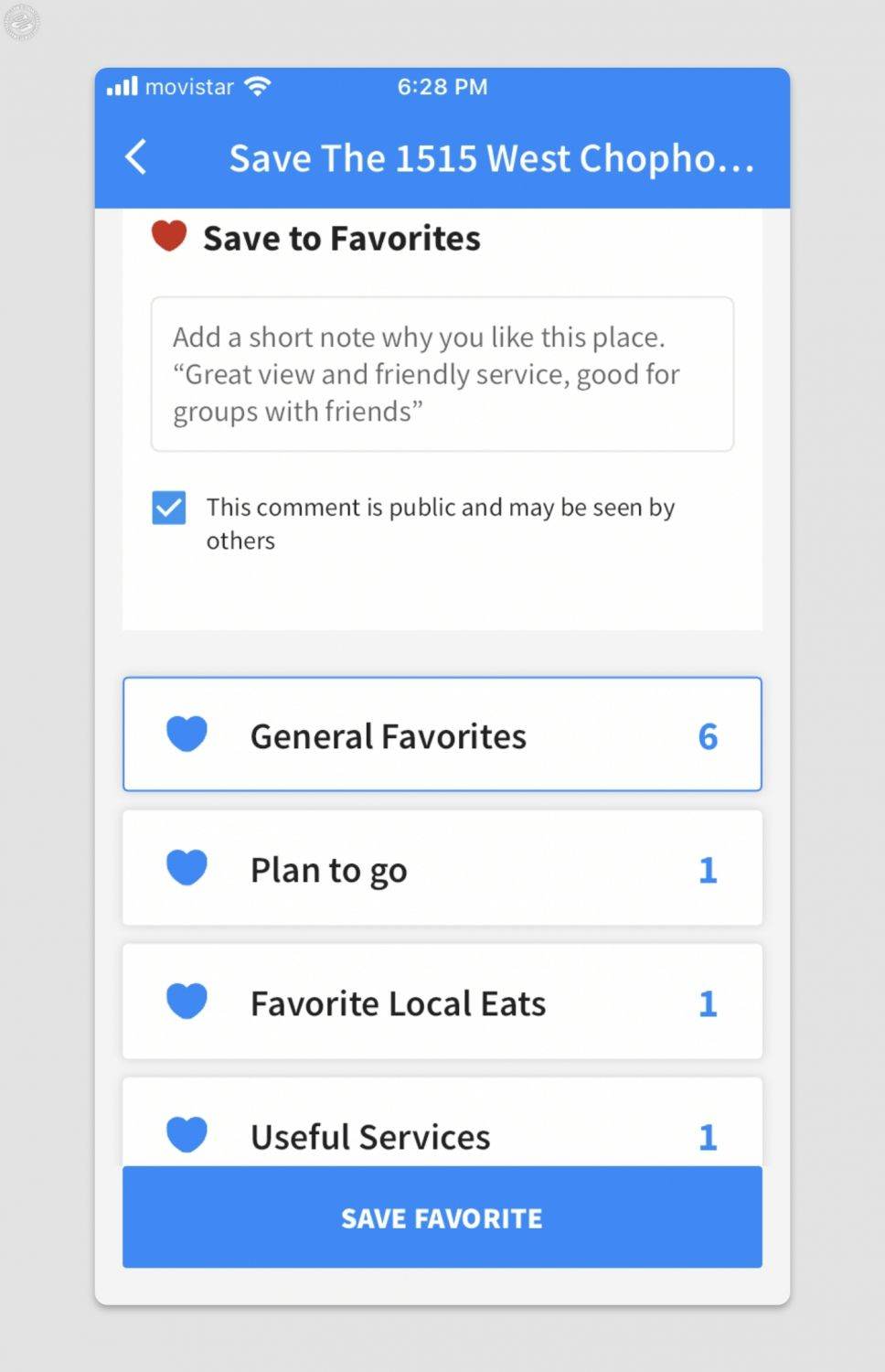This screenshot has height=1372, width=885.
Task: Tap the Wi-Fi icon in the status bar
Action: click(x=257, y=85)
